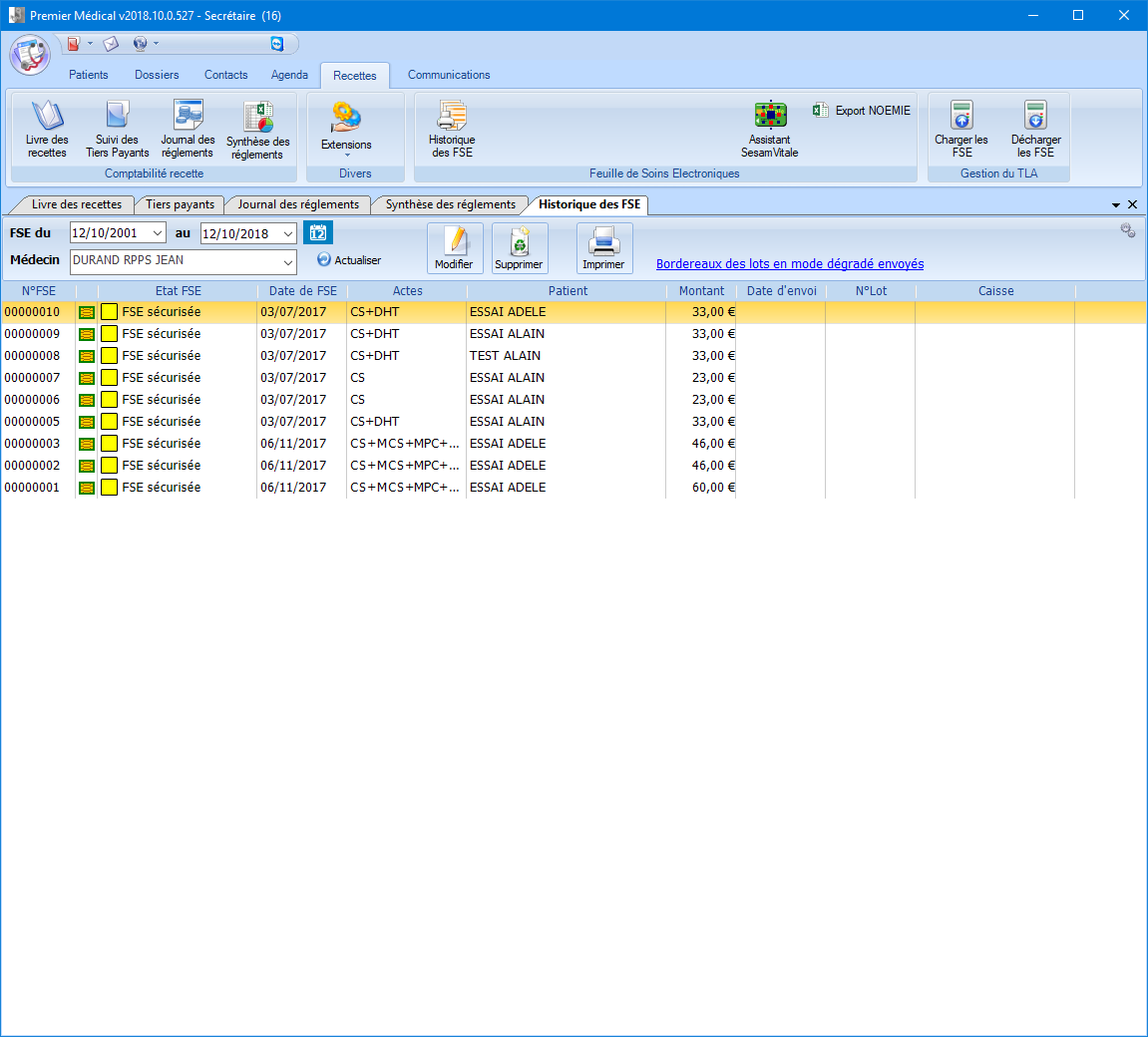Screen dimensions: 1148x1037
Task: Click the globe quick access icon
Action: pyautogui.click(x=140, y=44)
